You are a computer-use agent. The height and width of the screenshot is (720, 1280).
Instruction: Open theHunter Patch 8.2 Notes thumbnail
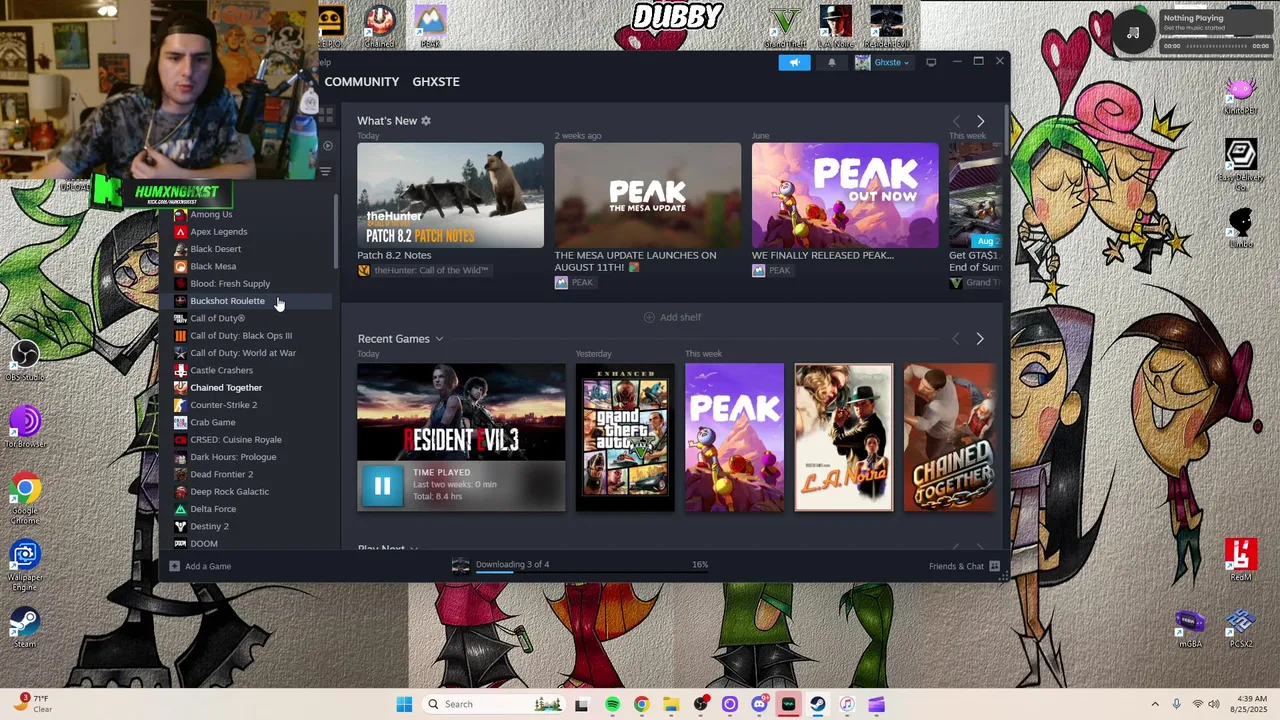click(451, 195)
